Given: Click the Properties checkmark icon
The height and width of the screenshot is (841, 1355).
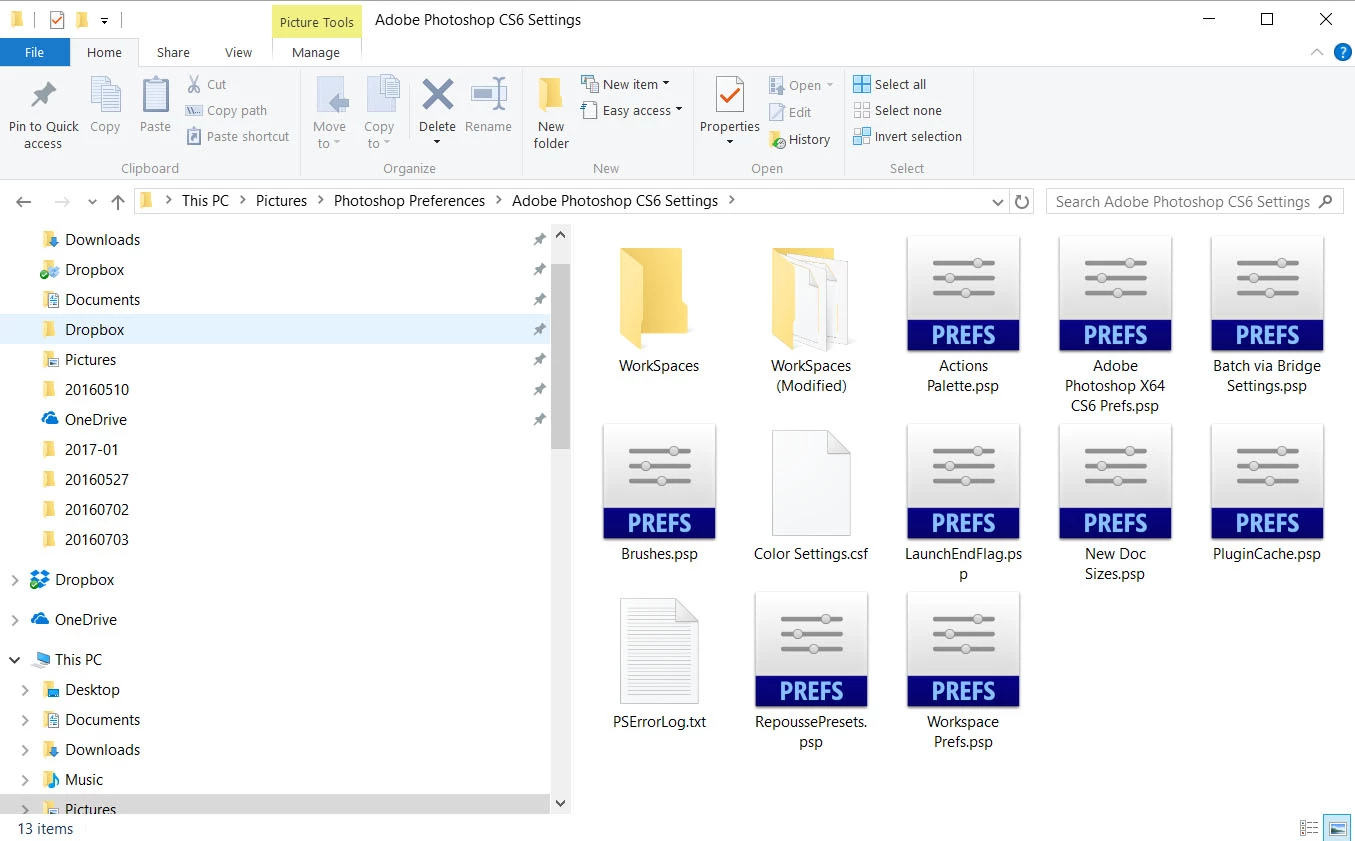Looking at the screenshot, I should coord(730,96).
